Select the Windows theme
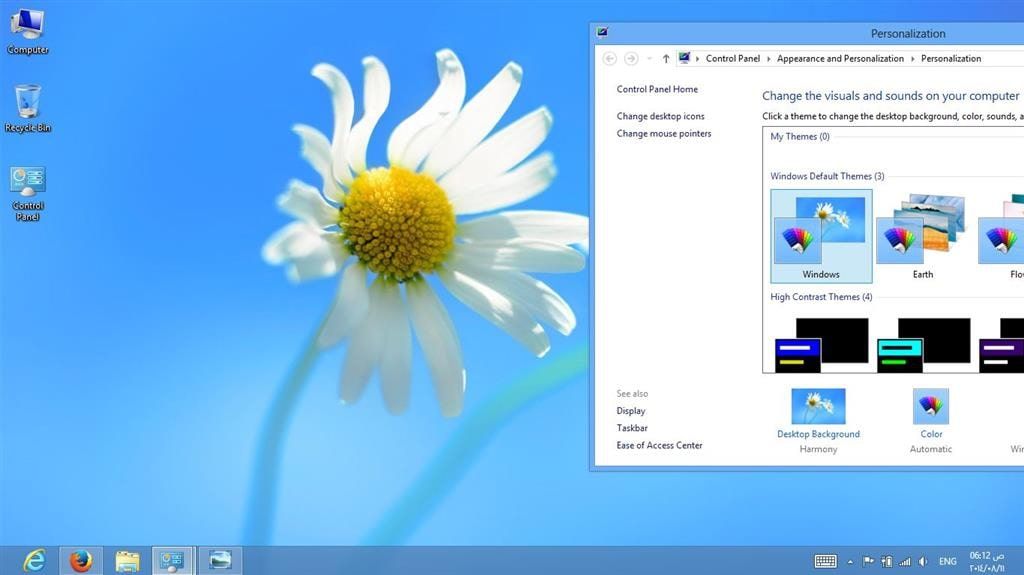The width and height of the screenshot is (1024, 575). pos(821,236)
